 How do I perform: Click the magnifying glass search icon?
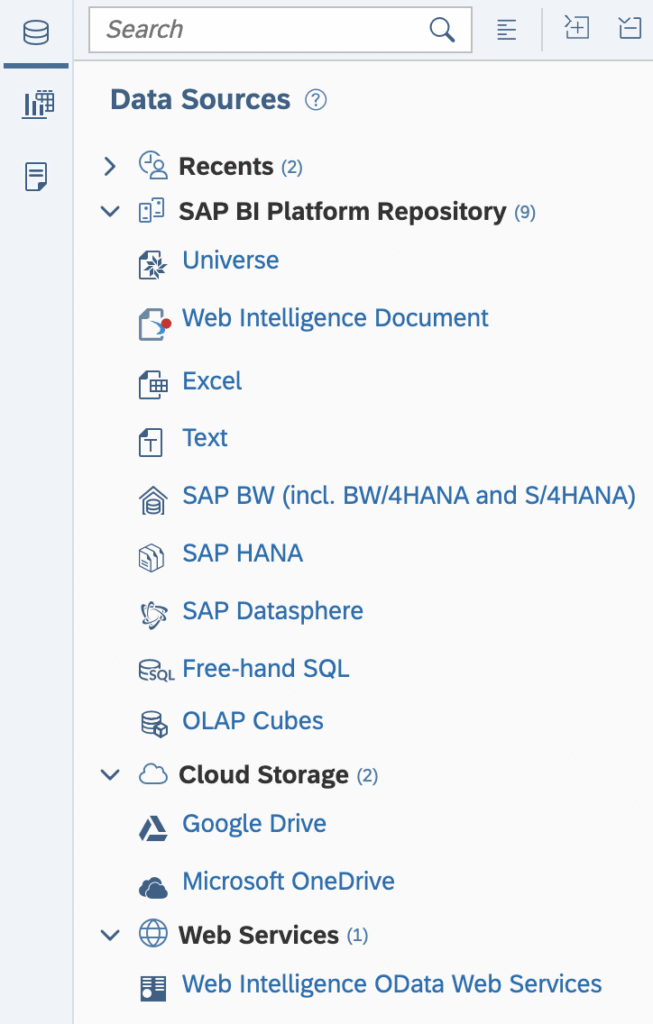tap(442, 29)
